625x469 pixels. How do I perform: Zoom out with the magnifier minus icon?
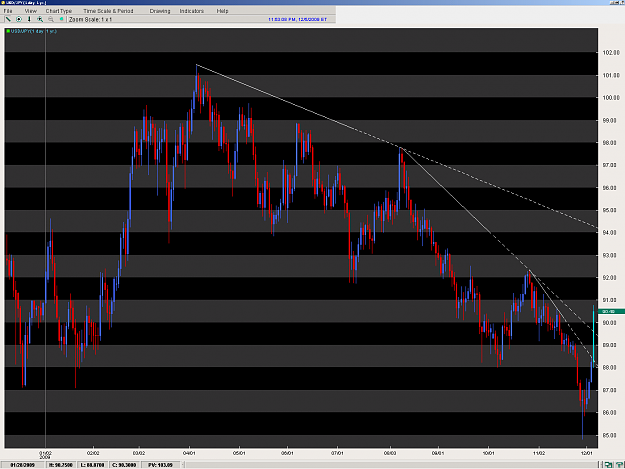51,19
